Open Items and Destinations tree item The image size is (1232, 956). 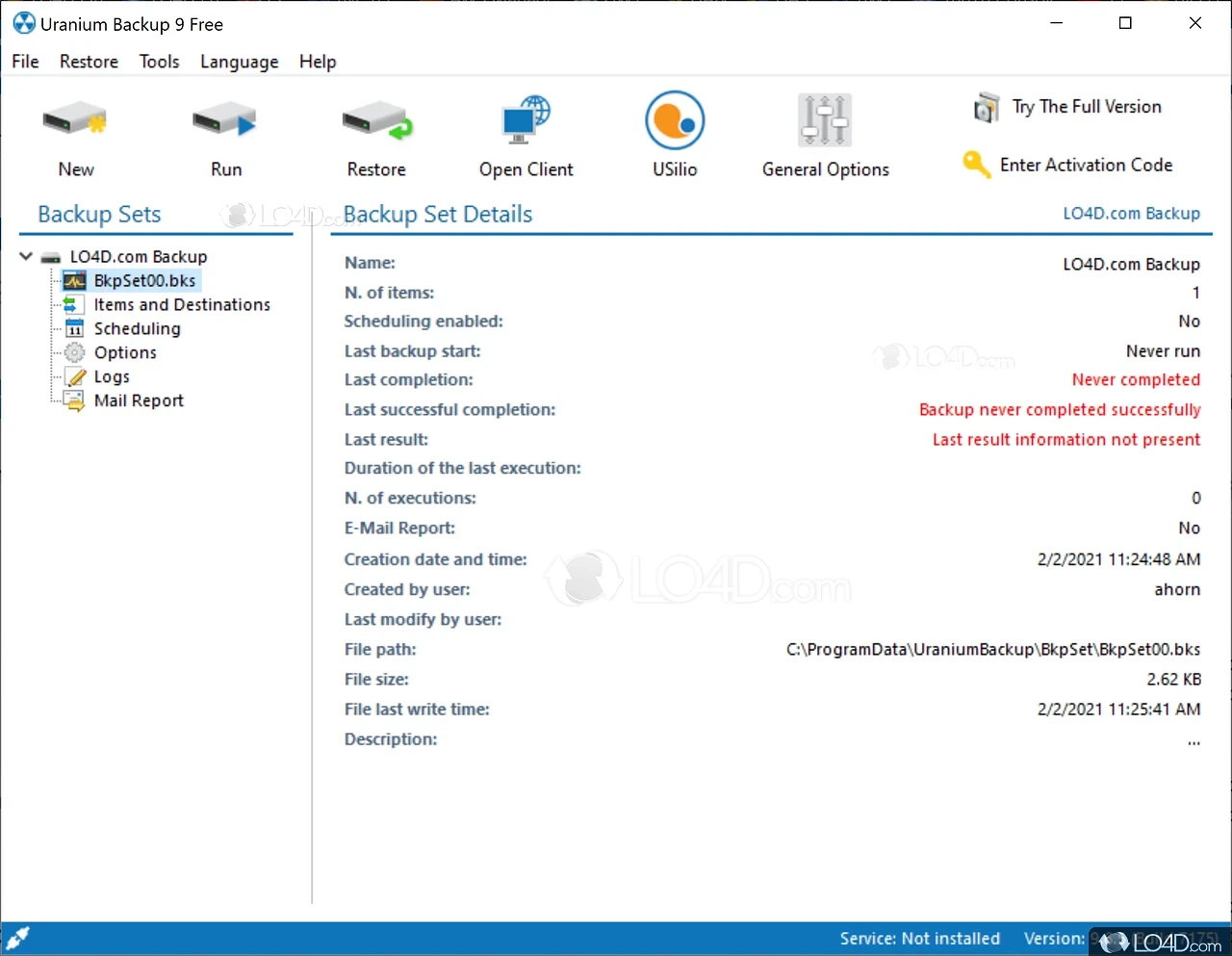coord(182,304)
